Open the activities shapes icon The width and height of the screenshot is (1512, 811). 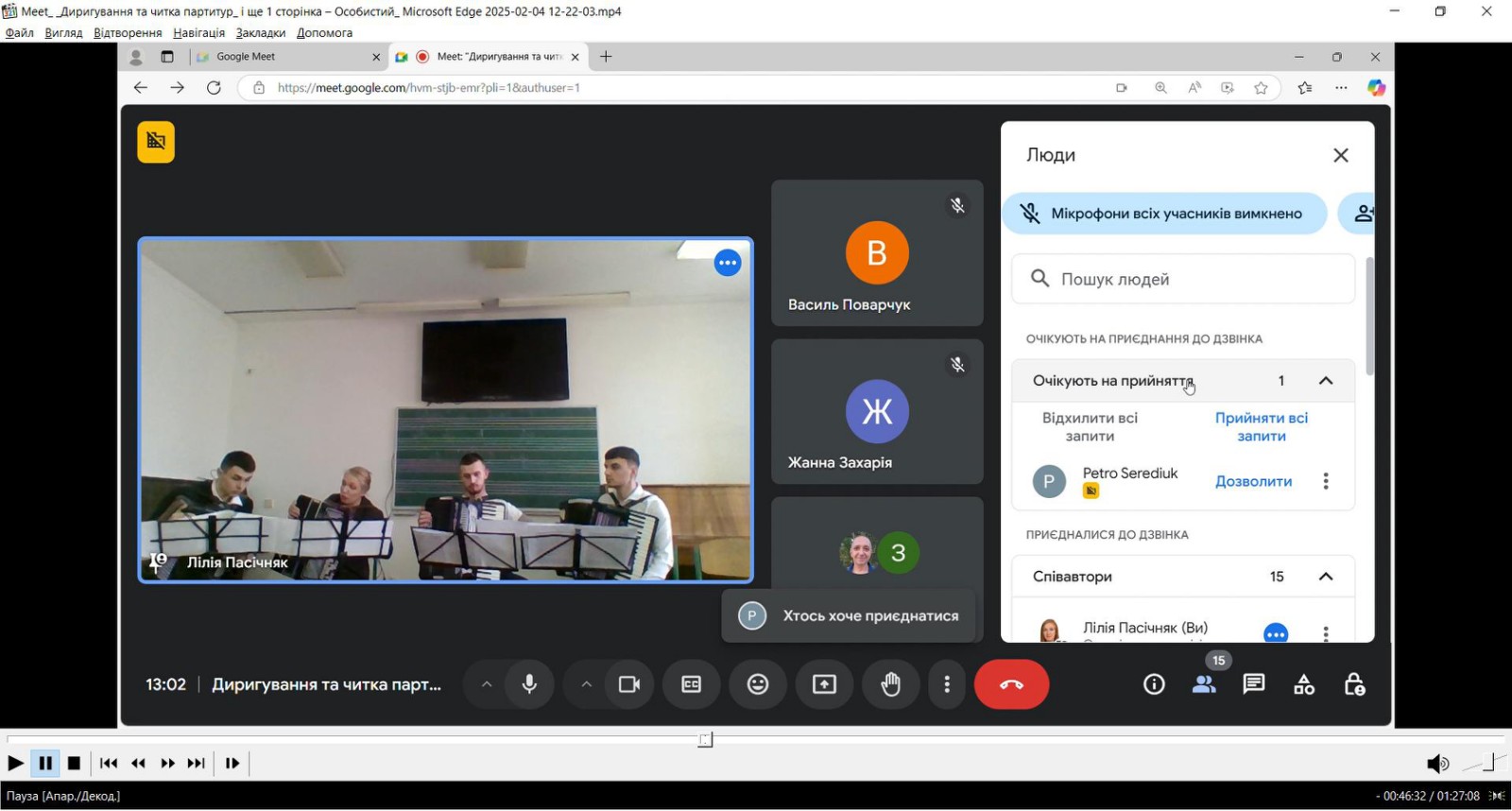(x=1304, y=684)
